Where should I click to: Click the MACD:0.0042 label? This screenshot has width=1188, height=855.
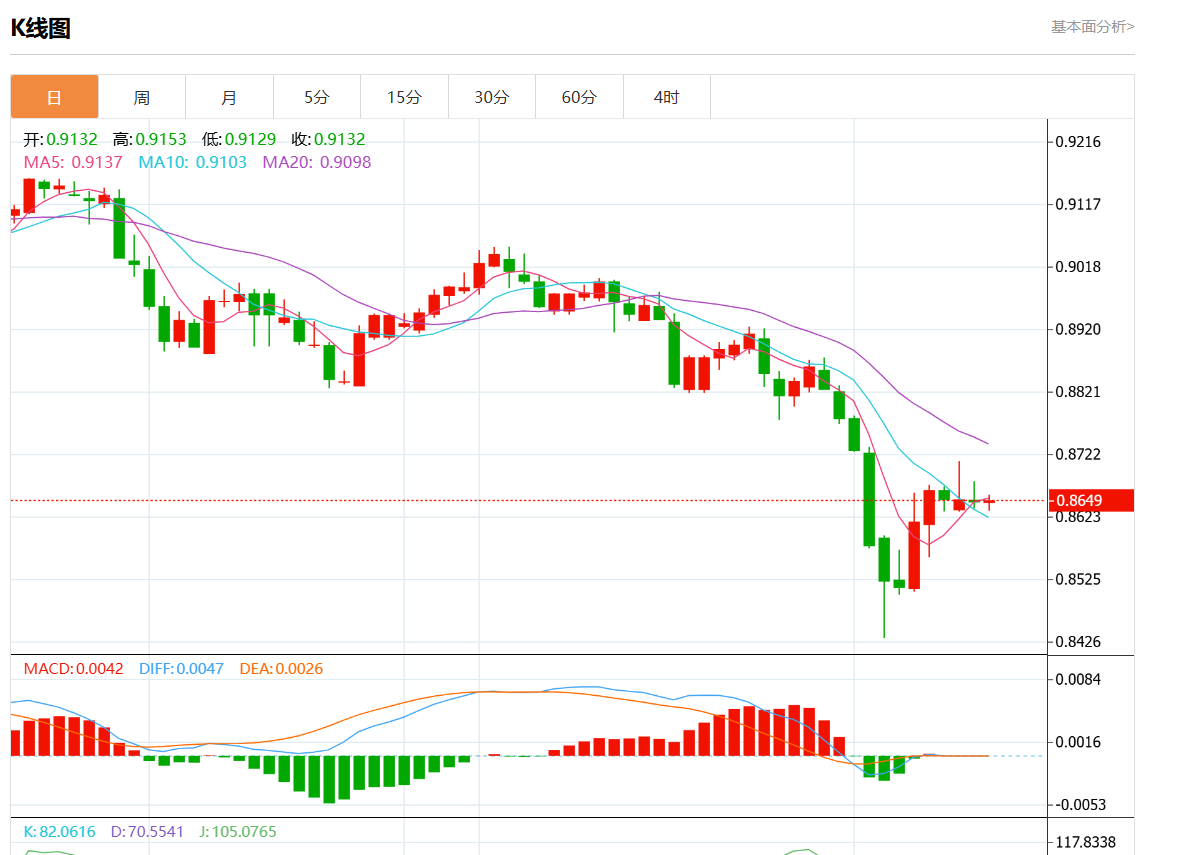[x=73, y=669]
